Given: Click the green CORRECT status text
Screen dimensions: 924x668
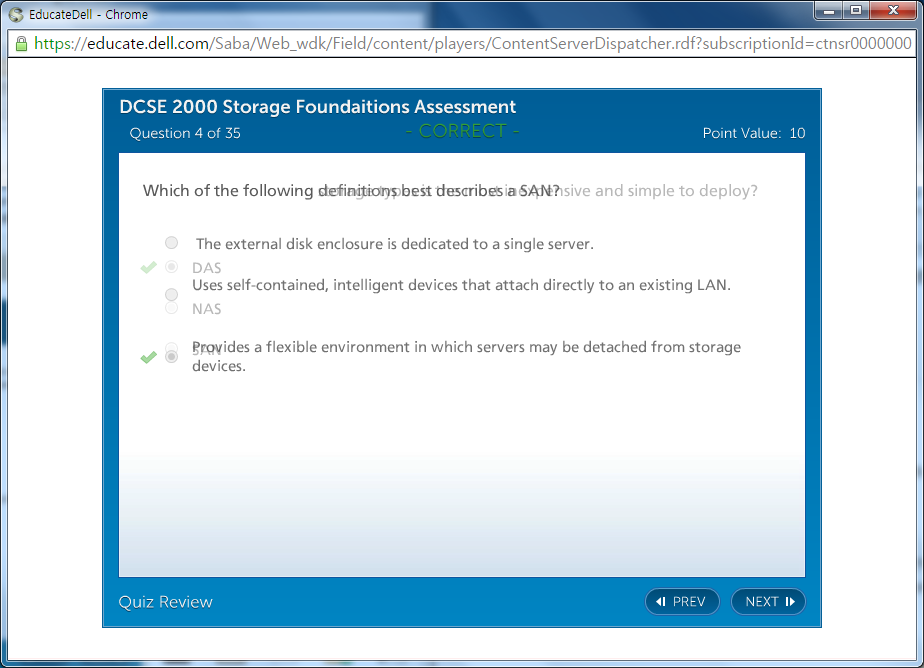Looking at the screenshot, I should pos(462,131).
